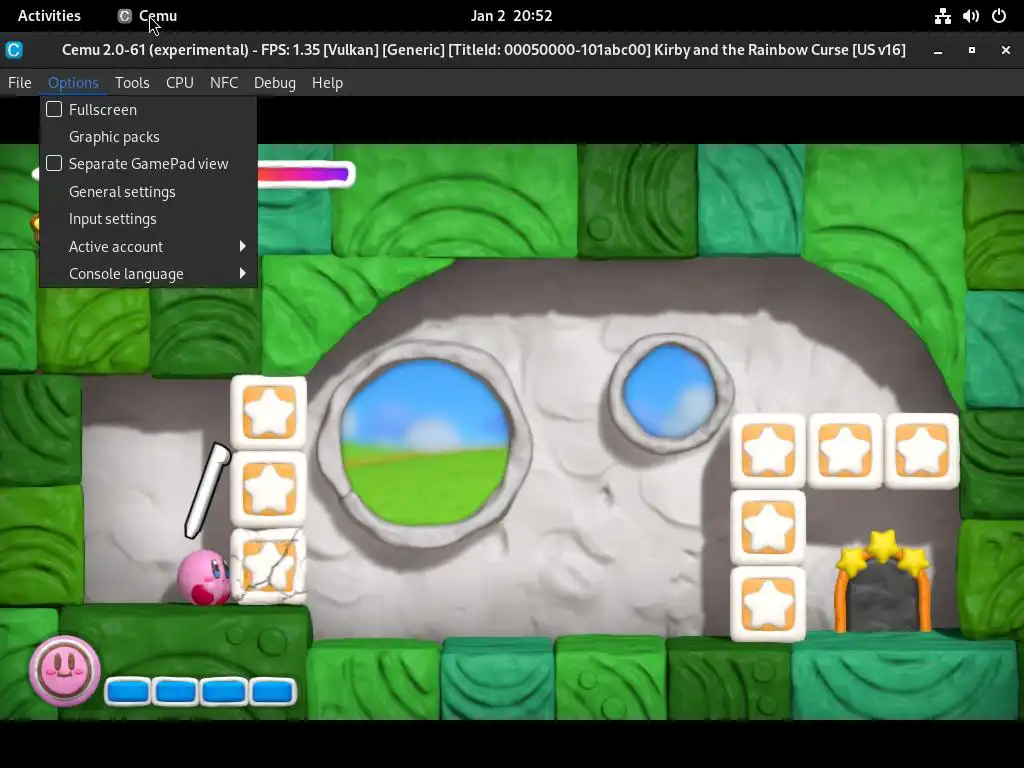Open the Tools menu

pos(132,83)
